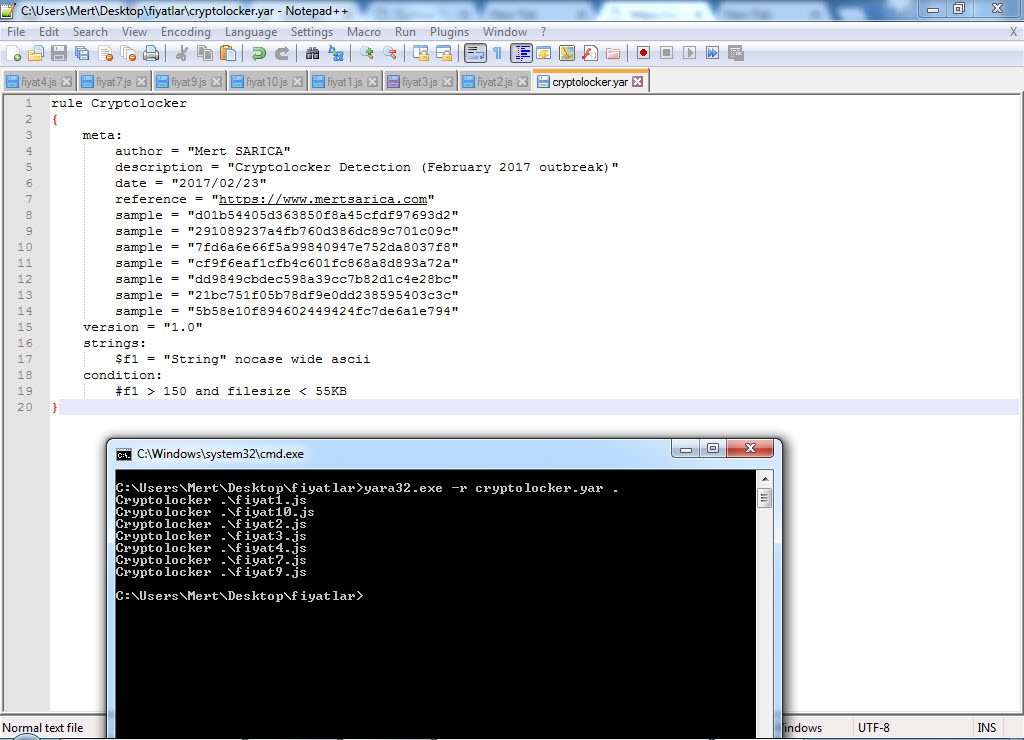Click line number 17 in the margin
This screenshot has height=740, width=1024.
(25, 359)
